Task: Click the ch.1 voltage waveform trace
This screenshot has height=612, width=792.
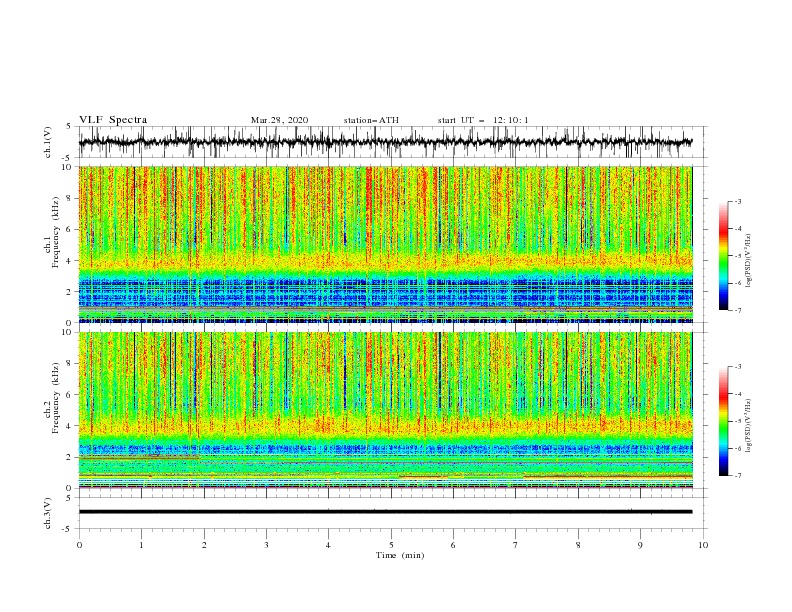Action: (x=385, y=142)
